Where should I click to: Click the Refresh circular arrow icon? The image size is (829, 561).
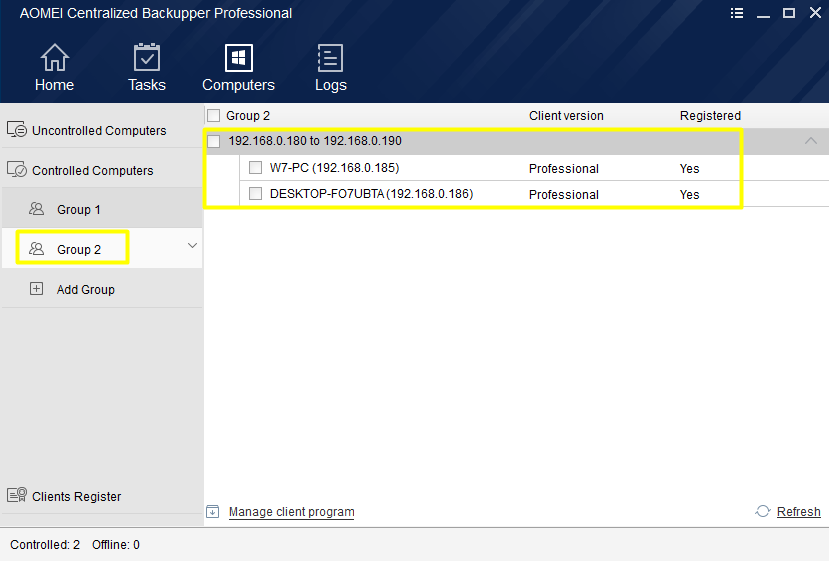pos(762,511)
